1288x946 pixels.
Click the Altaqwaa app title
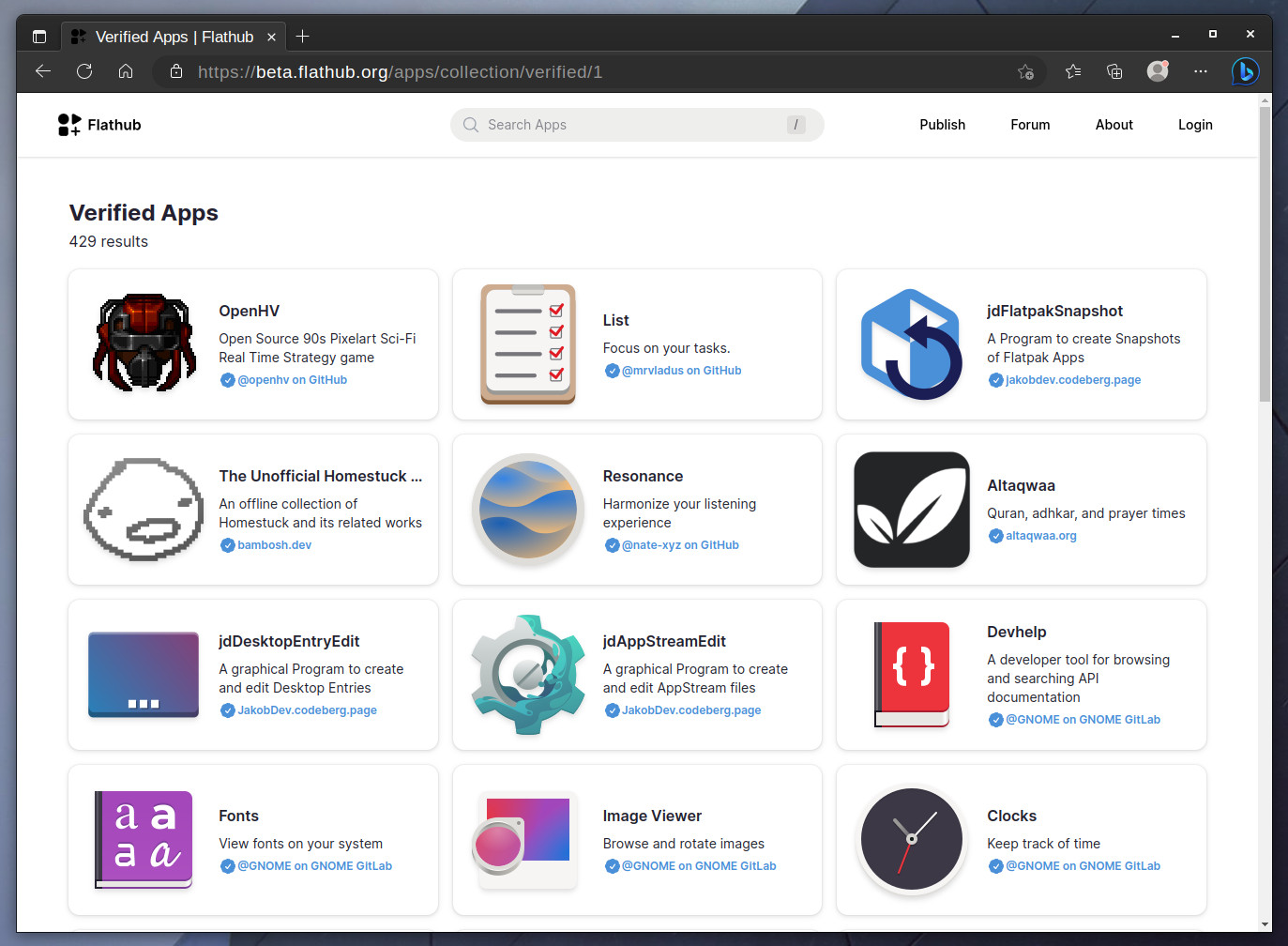(1021, 486)
